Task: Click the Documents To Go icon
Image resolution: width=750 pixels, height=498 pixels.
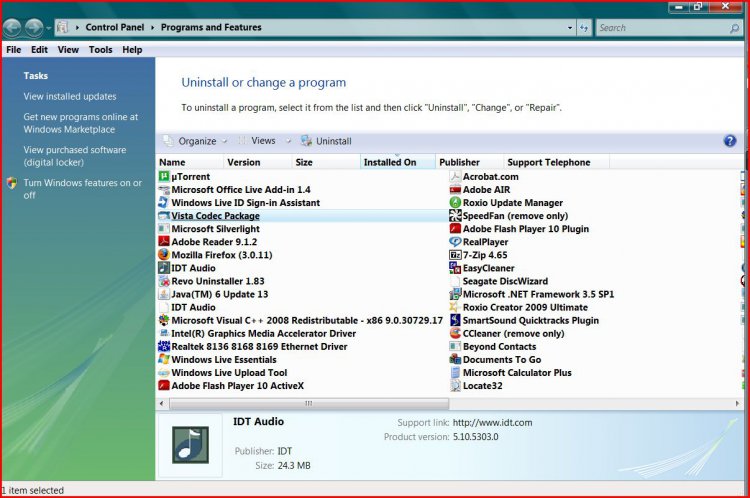Action: pos(455,359)
